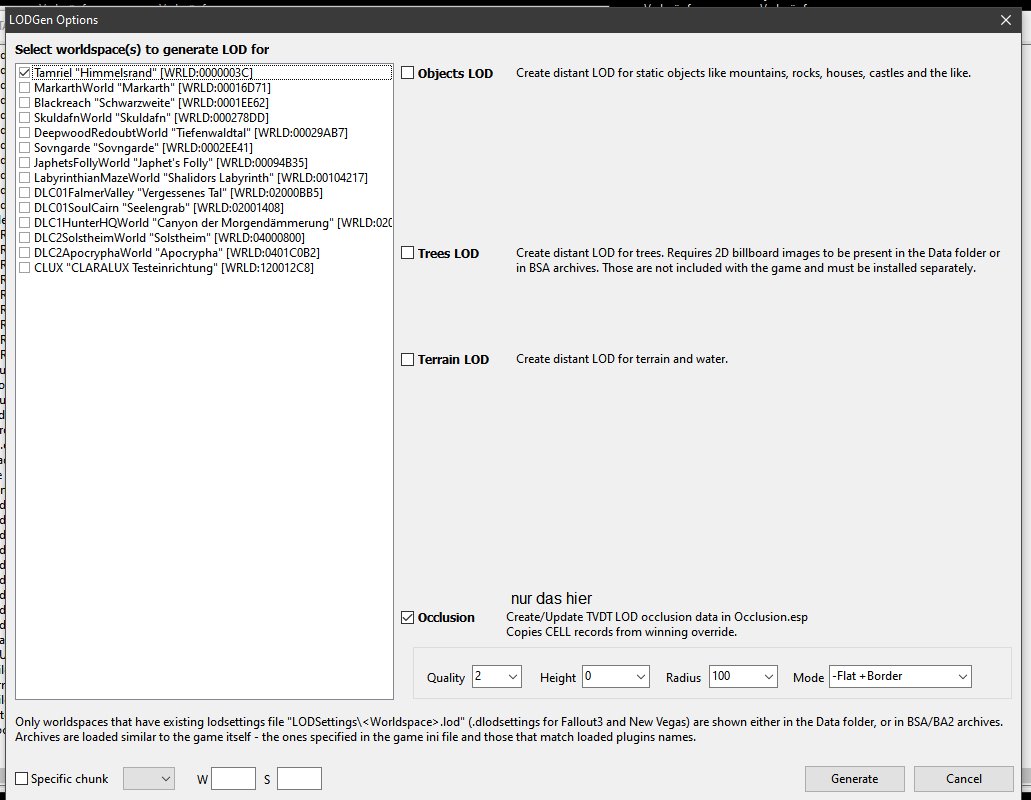Uncheck the Occlusion checkbox
This screenshot has height=800, width=1031.
[x=408, y=617]
